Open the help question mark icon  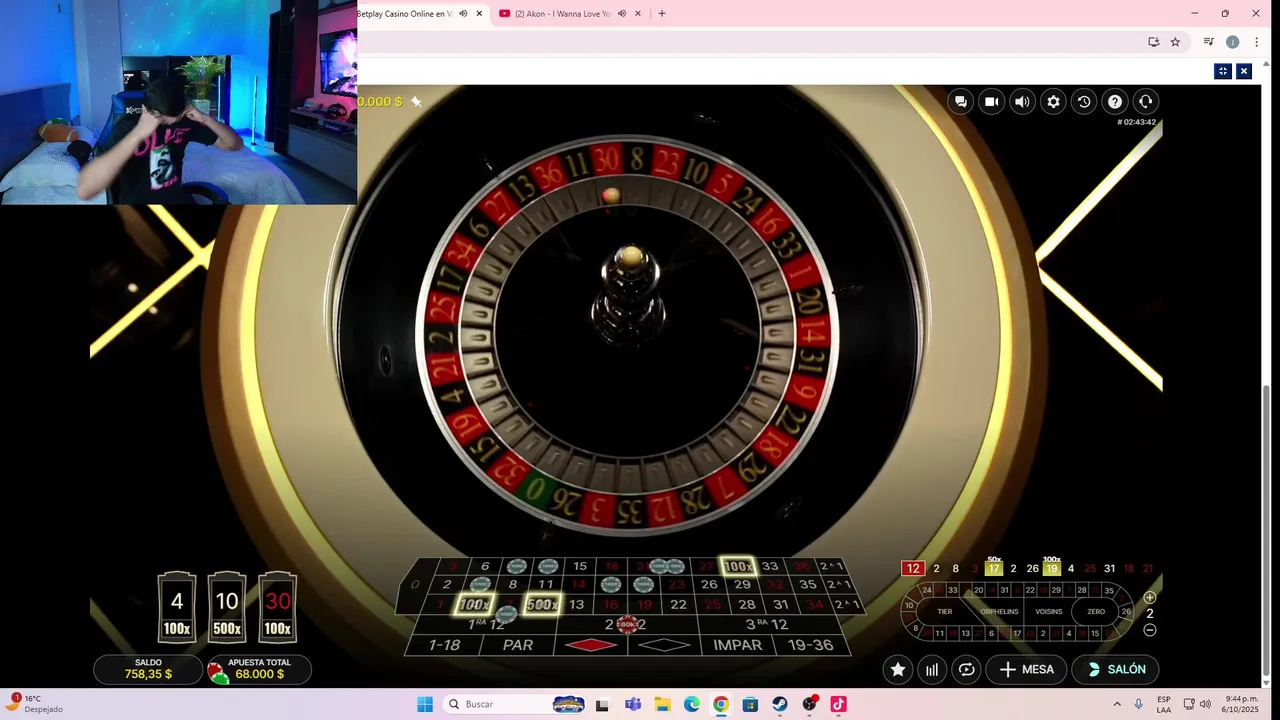(1115, 101)
